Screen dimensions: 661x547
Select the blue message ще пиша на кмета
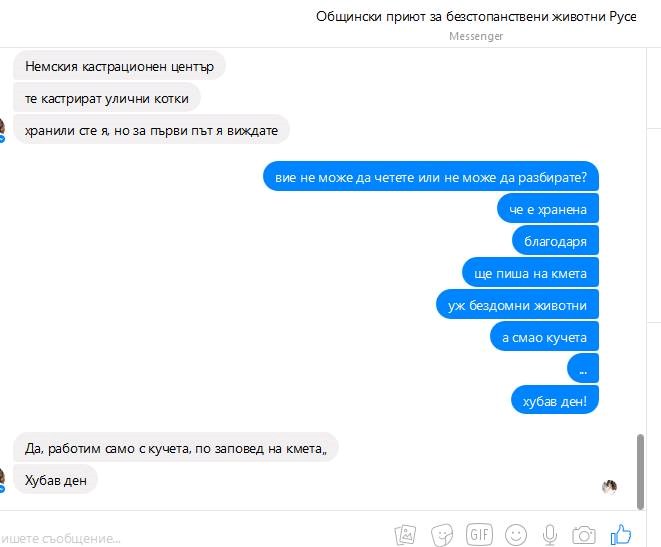[530, 273]
